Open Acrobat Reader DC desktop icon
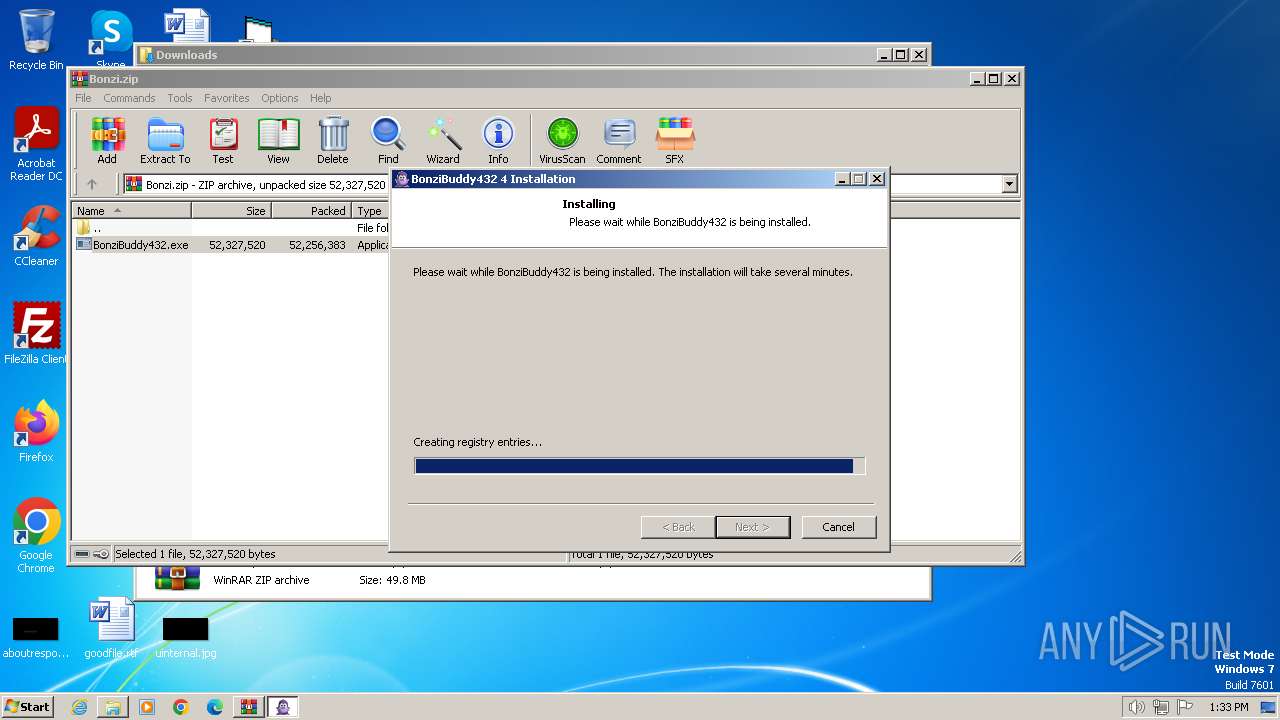 [36, 145]
